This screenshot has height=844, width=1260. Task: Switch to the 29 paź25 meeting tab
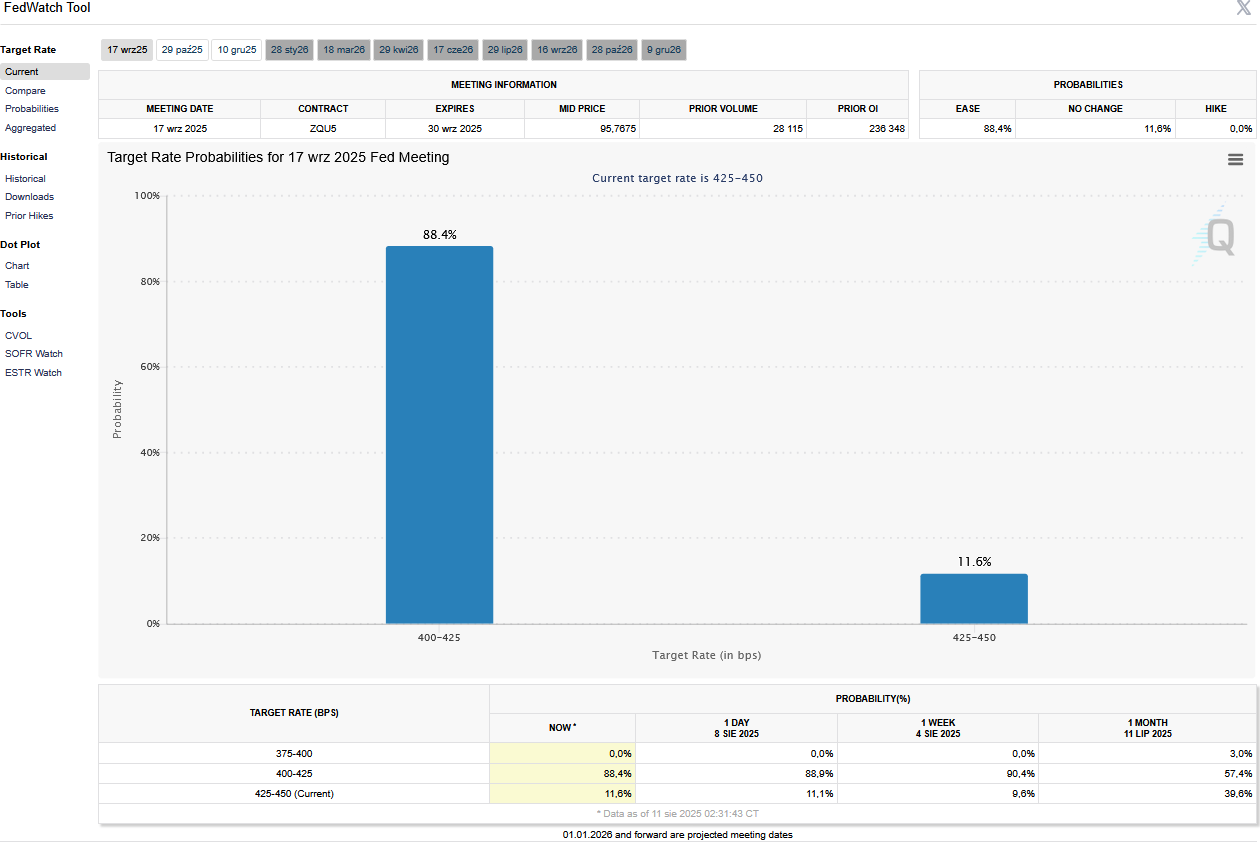(182, 50)
